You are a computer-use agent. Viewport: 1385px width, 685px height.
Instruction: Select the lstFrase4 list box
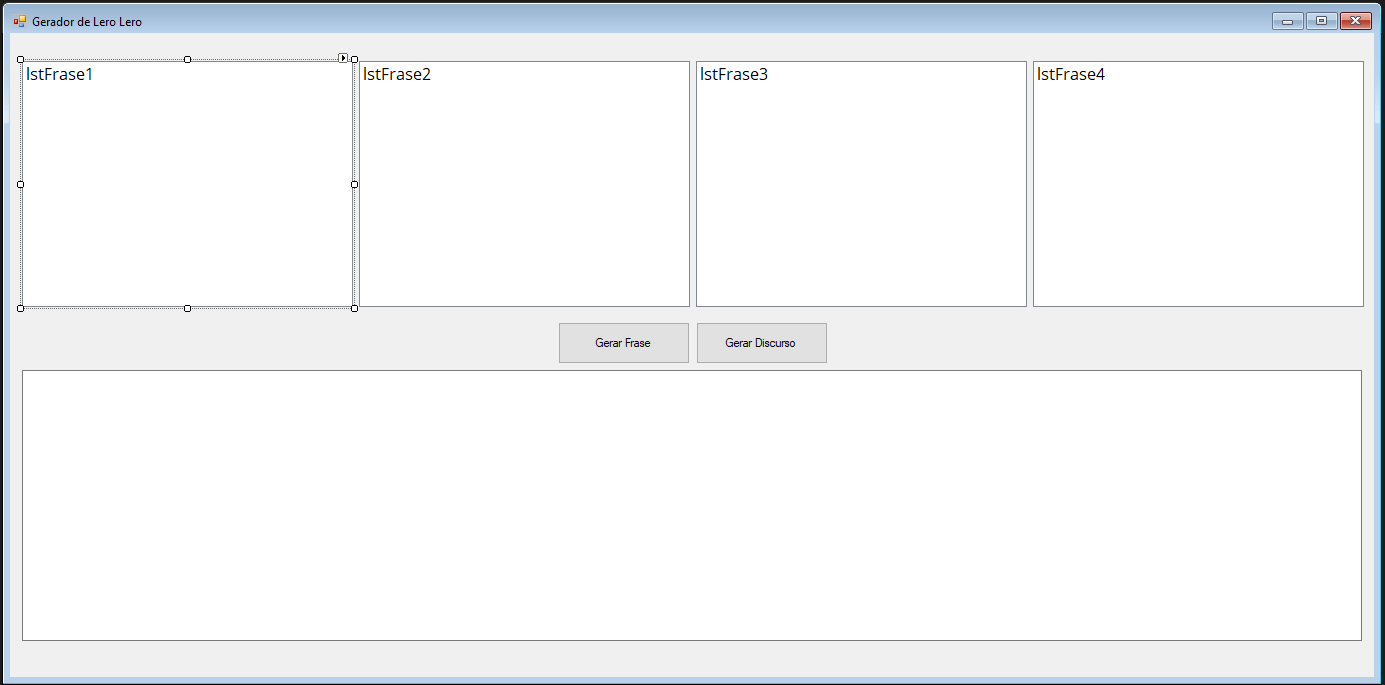pyautogui.click(x=1198, y=184)
